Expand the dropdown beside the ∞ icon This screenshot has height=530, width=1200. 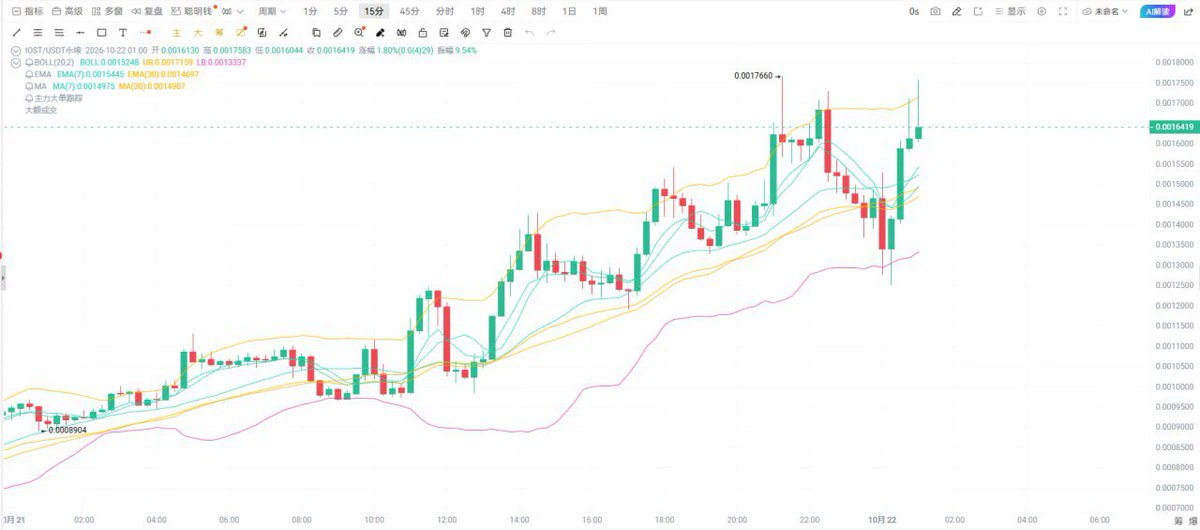240,11
